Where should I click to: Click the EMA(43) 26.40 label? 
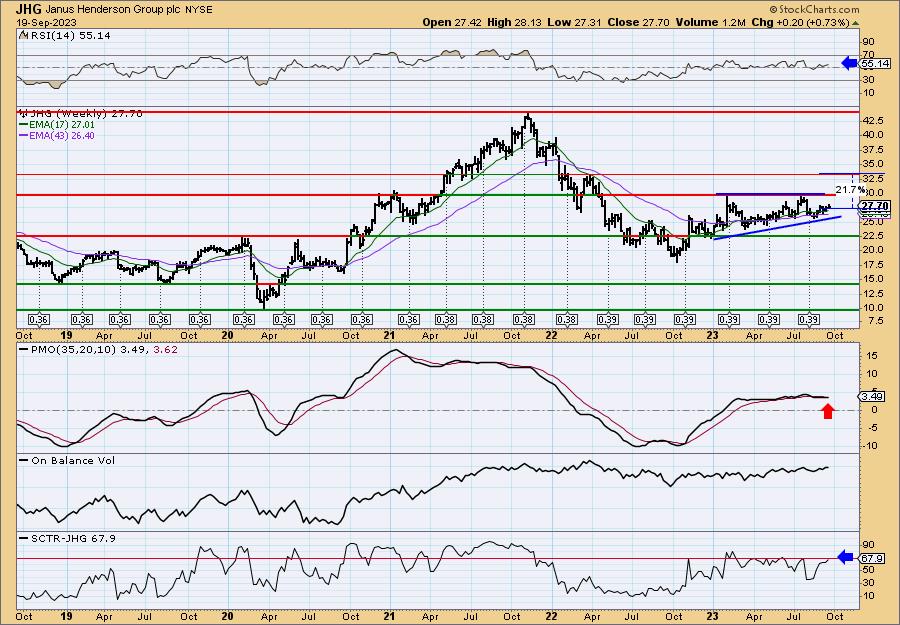(x=62, y=136)
